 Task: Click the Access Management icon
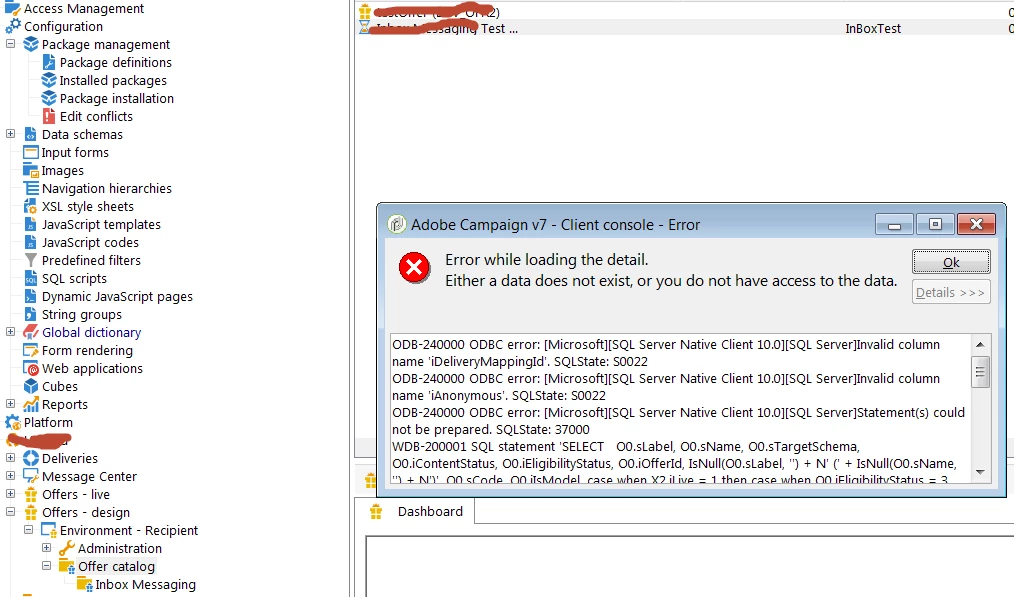pyautogui.click(x=12, y=8)
